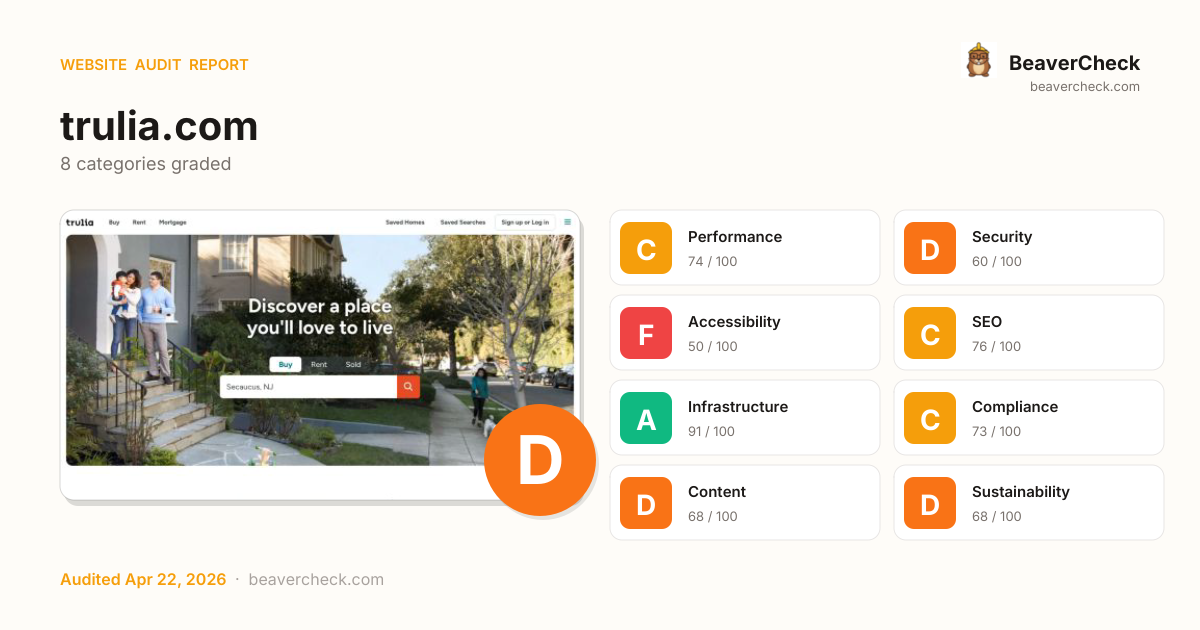
Task: Click the SEO grade C badge
Action: point(930,333)
